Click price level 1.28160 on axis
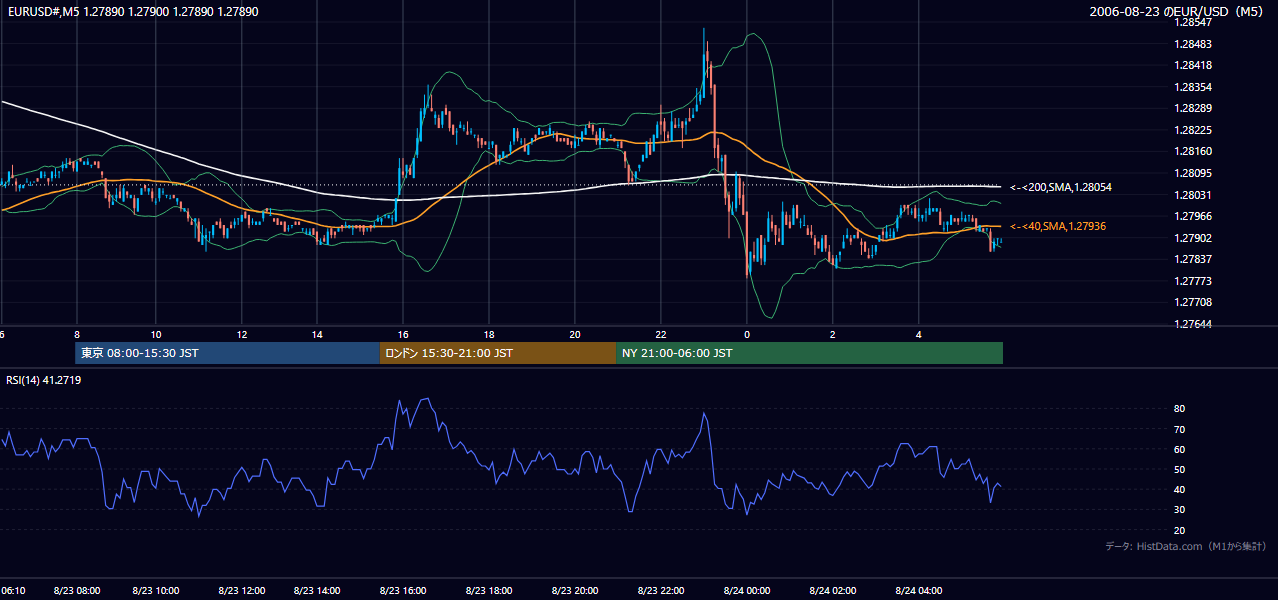Viewport: 1278px width, 600px height. pyautogui.click(x=1192, y=151)
